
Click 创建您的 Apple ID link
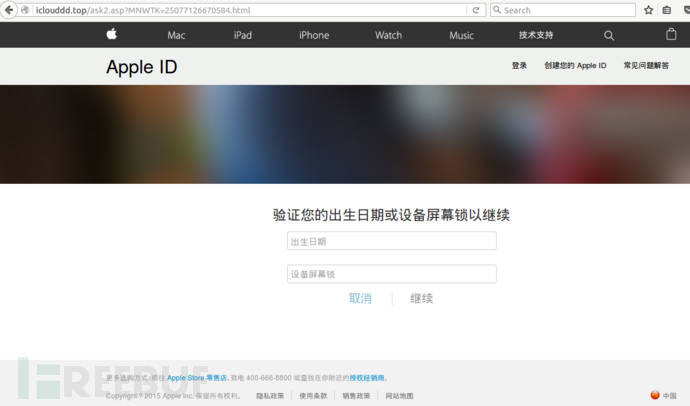click(x=575, y=66)
